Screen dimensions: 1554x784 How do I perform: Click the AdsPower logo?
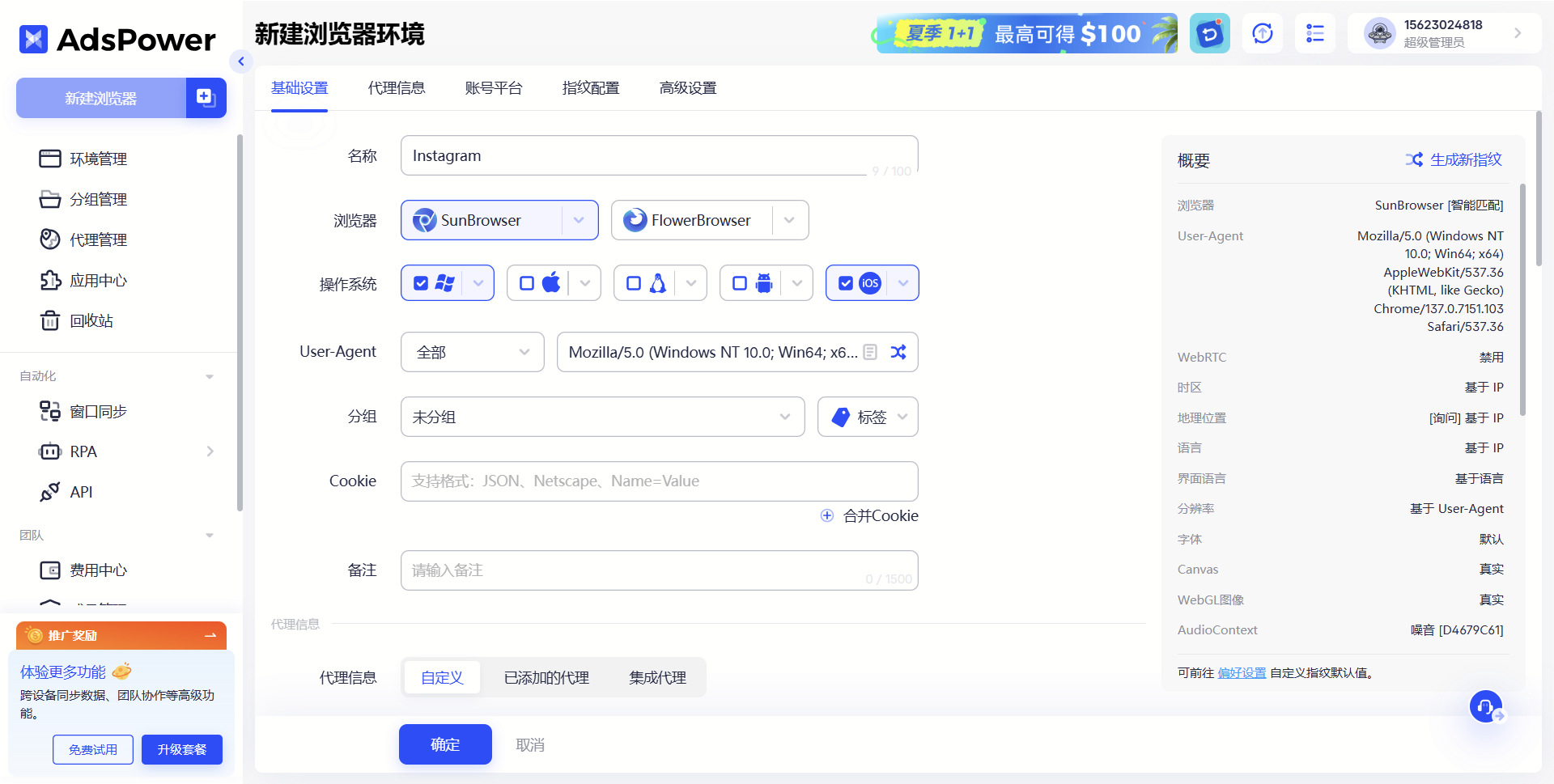click(x=117, y=39)
